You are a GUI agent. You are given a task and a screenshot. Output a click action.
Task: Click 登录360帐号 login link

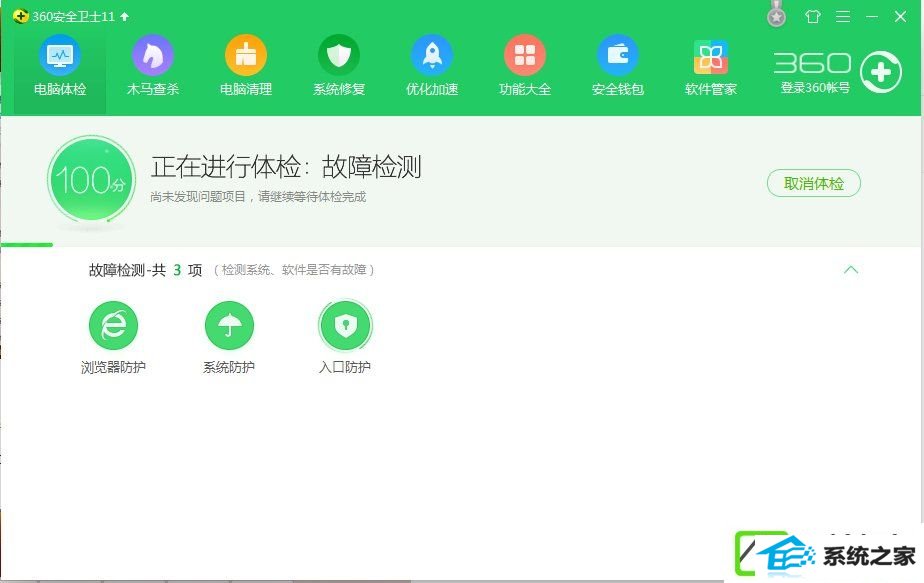click(x=815, y=88)
